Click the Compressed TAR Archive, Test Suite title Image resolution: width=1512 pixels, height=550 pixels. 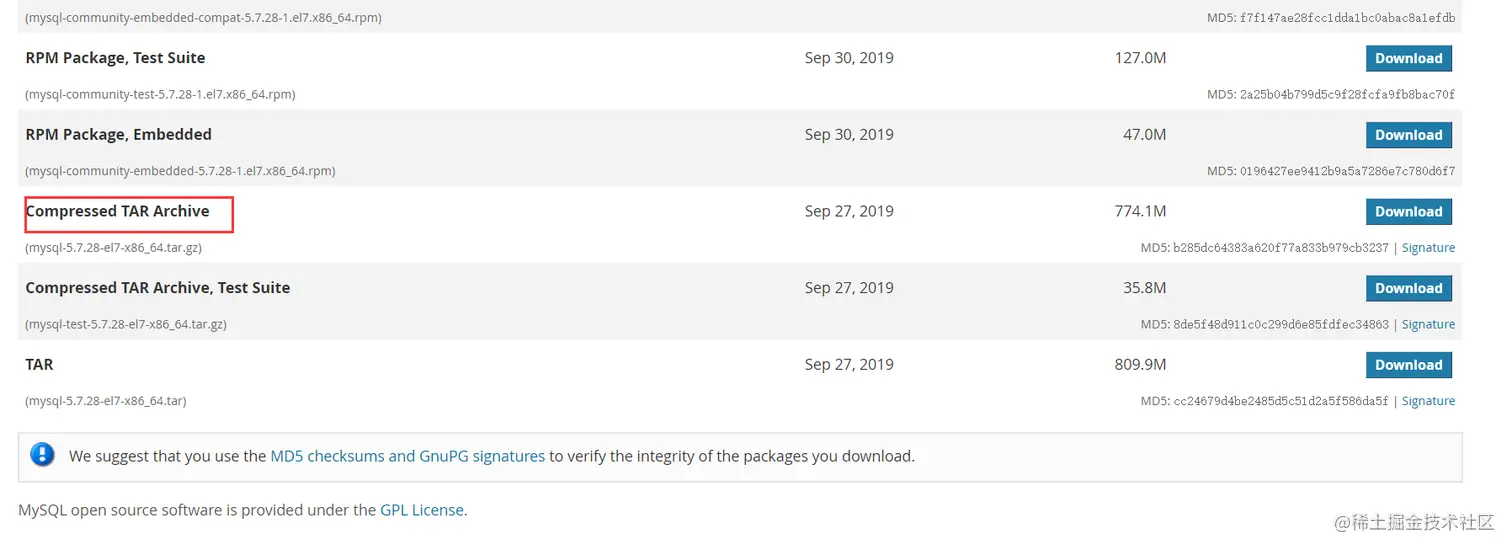pyautogui.click(x=157, y=288)
